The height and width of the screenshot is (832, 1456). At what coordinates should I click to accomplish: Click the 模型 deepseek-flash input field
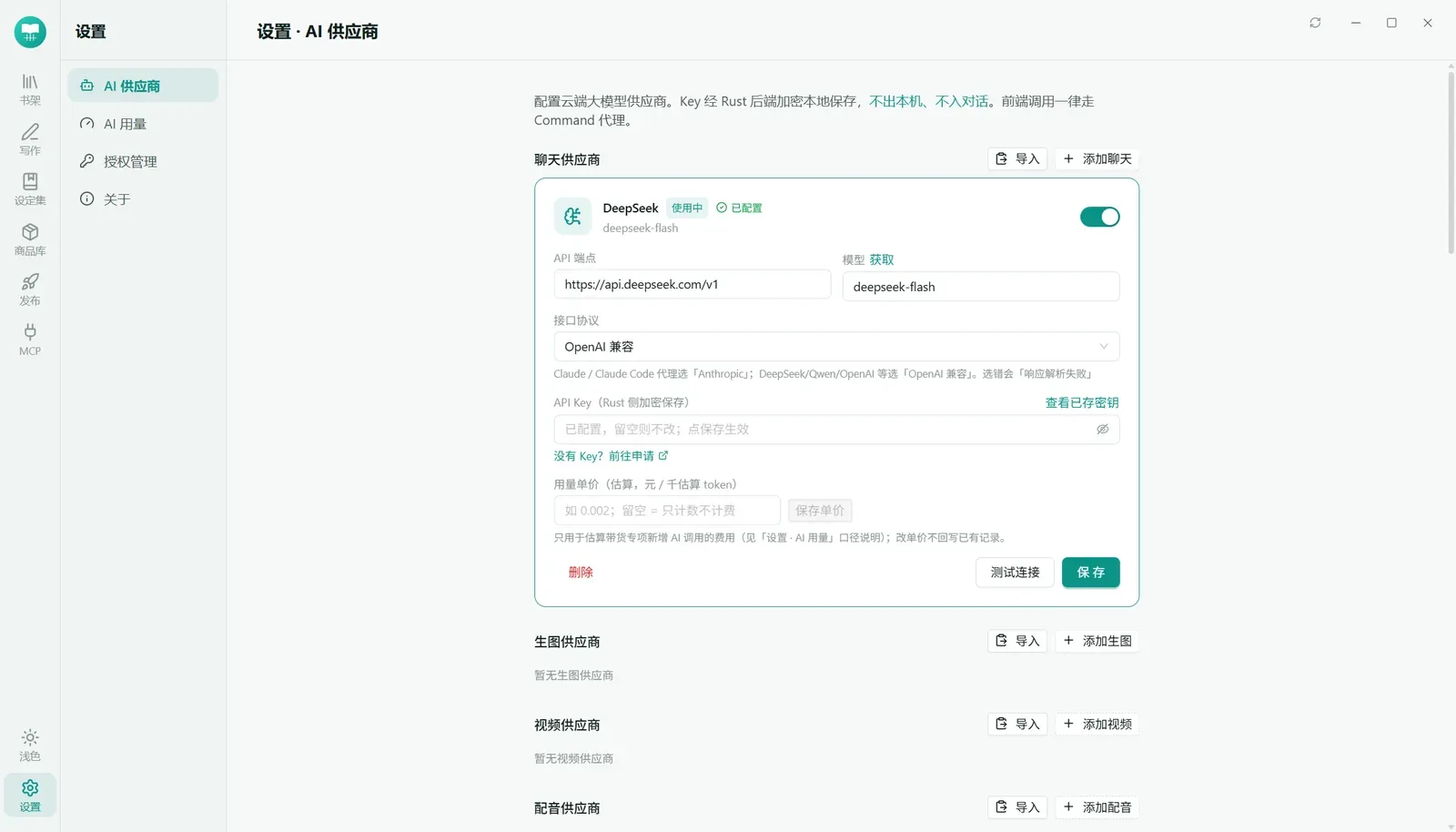click(x=981, y=287)
